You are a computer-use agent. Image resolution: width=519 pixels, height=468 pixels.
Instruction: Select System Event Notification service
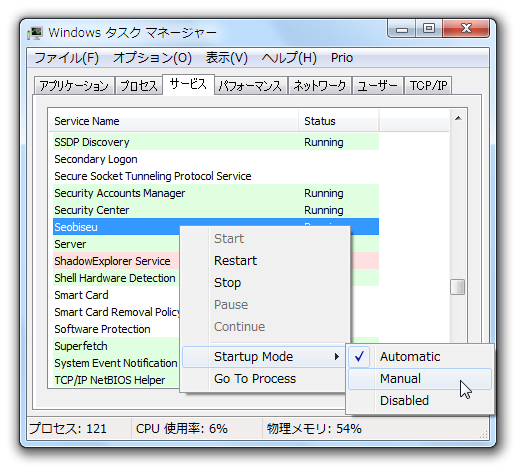[x=116, y=363]
